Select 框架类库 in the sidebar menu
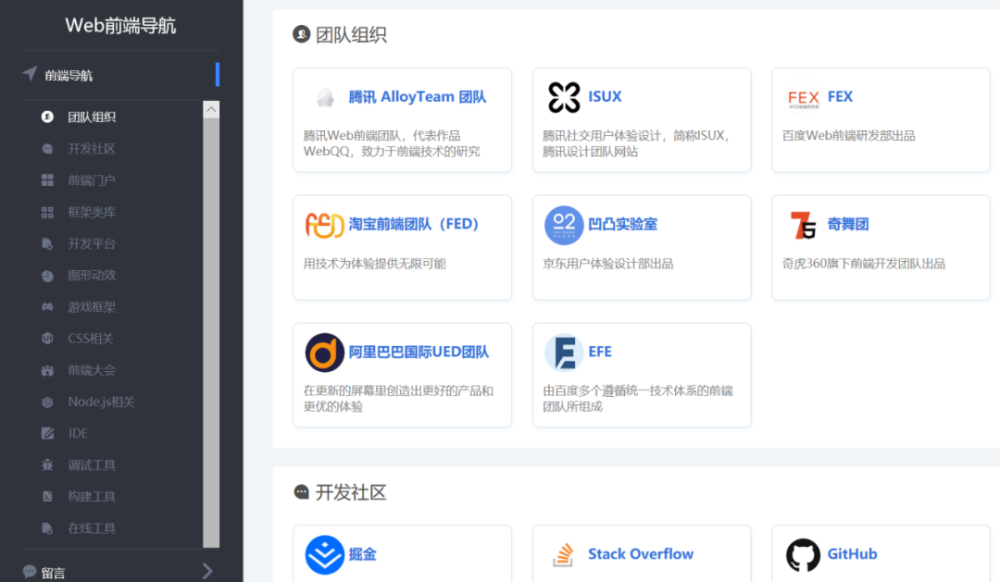This screenshot has height=582, width=1000. coord(92,212)
